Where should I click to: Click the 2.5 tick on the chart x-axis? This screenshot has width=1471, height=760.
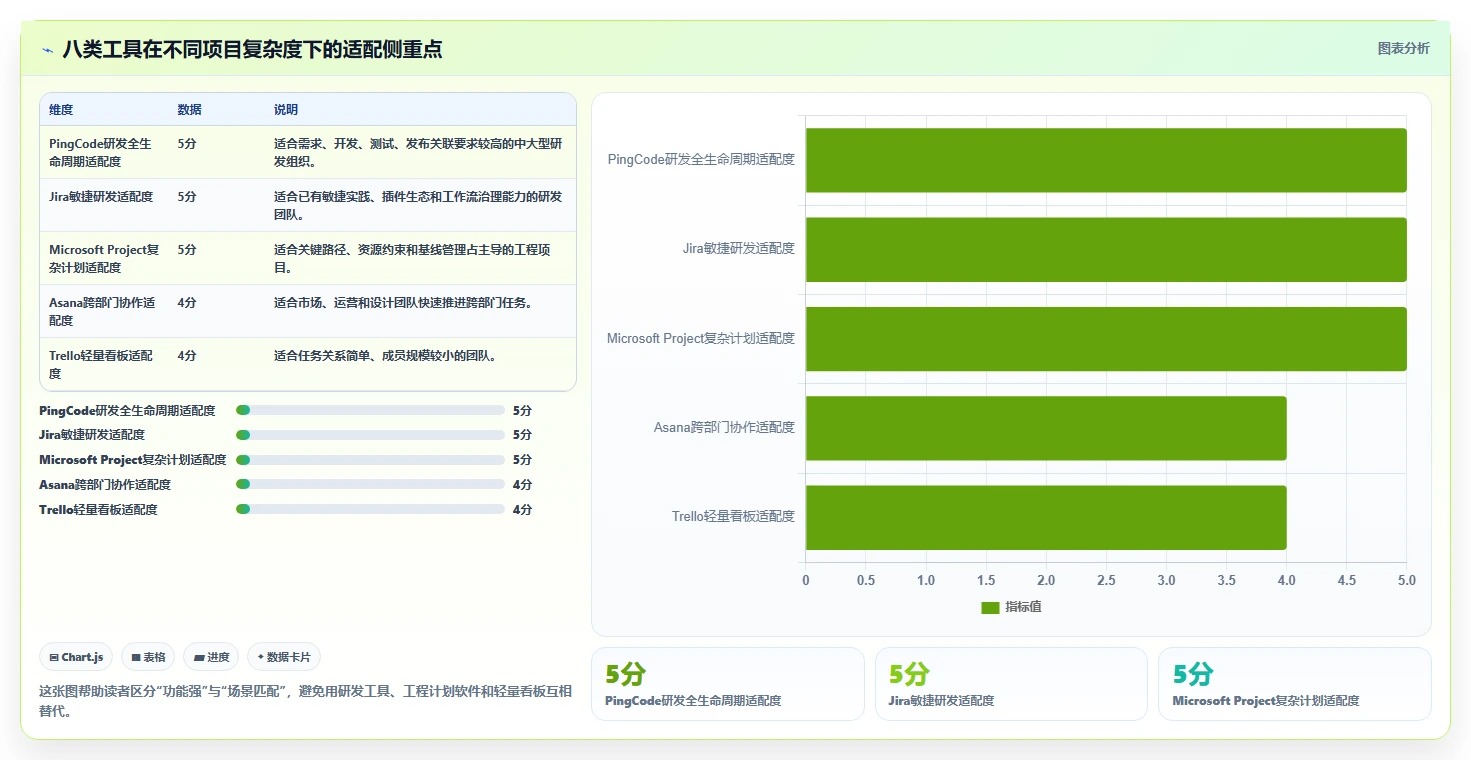tap(1106, 580)
